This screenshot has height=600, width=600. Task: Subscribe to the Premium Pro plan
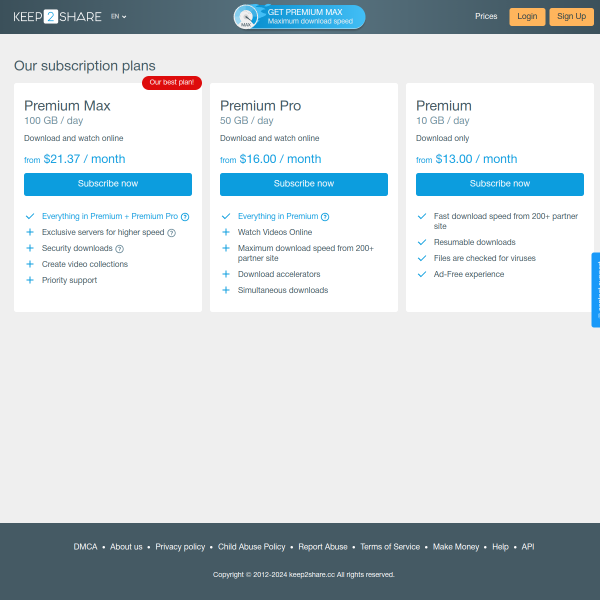(304, 184)
